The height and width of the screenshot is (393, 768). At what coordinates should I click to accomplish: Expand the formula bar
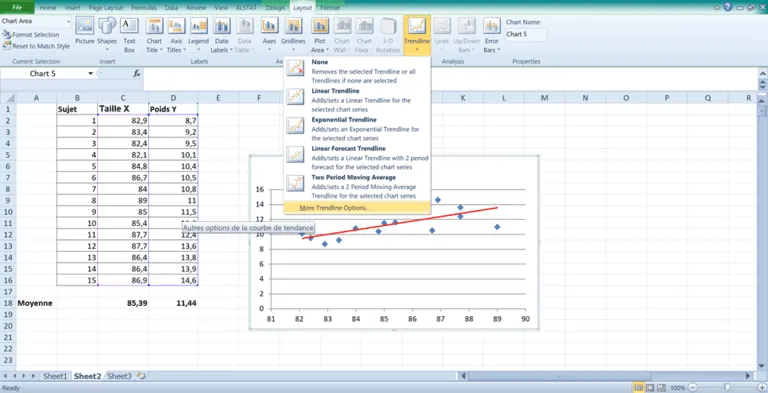click(x=762, y=74)
